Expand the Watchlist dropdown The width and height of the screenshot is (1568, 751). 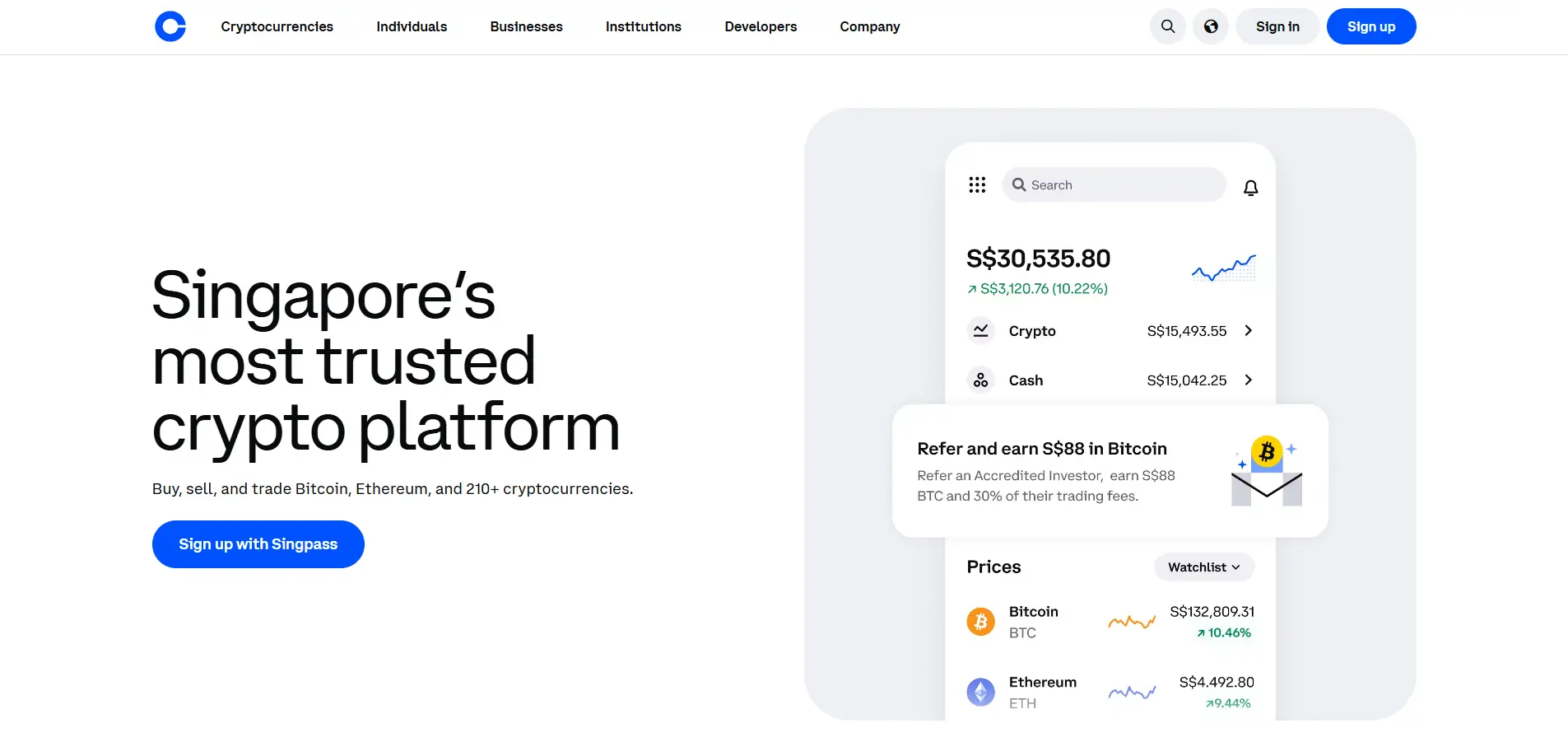pos(1203,567)
